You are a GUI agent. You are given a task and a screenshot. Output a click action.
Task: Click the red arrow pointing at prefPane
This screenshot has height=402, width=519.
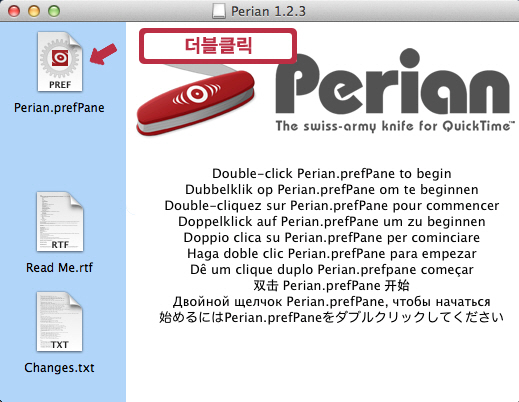click(x=103, y=54)
